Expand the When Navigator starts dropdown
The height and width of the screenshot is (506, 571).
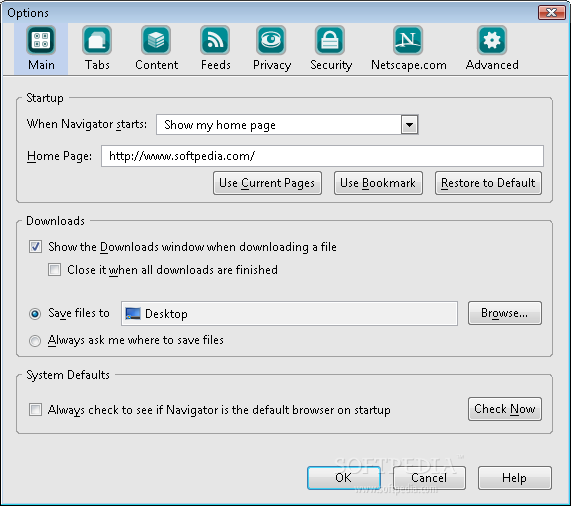tap(409, 125)
